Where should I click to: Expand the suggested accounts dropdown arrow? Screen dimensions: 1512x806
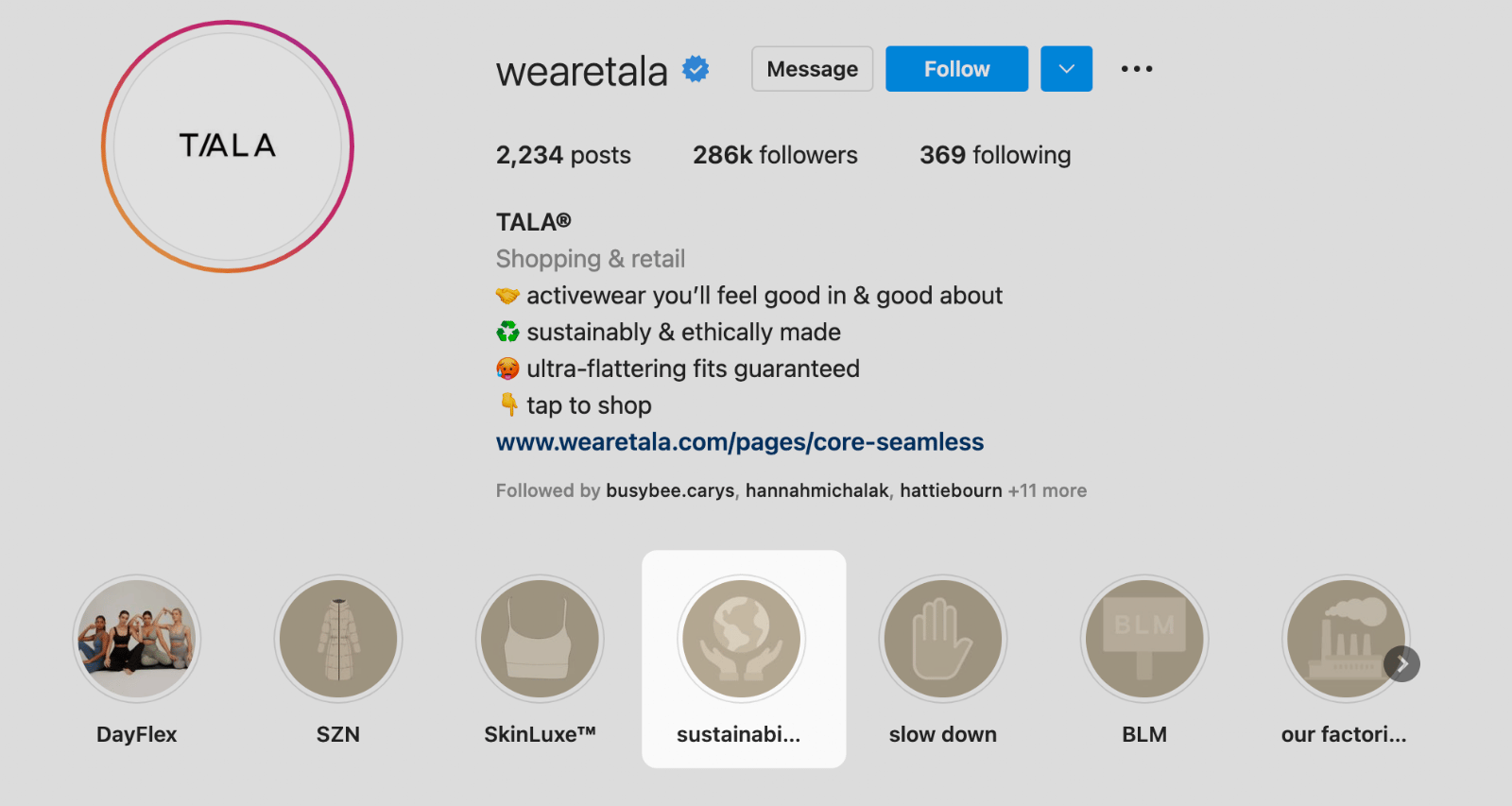[1067, 69]
